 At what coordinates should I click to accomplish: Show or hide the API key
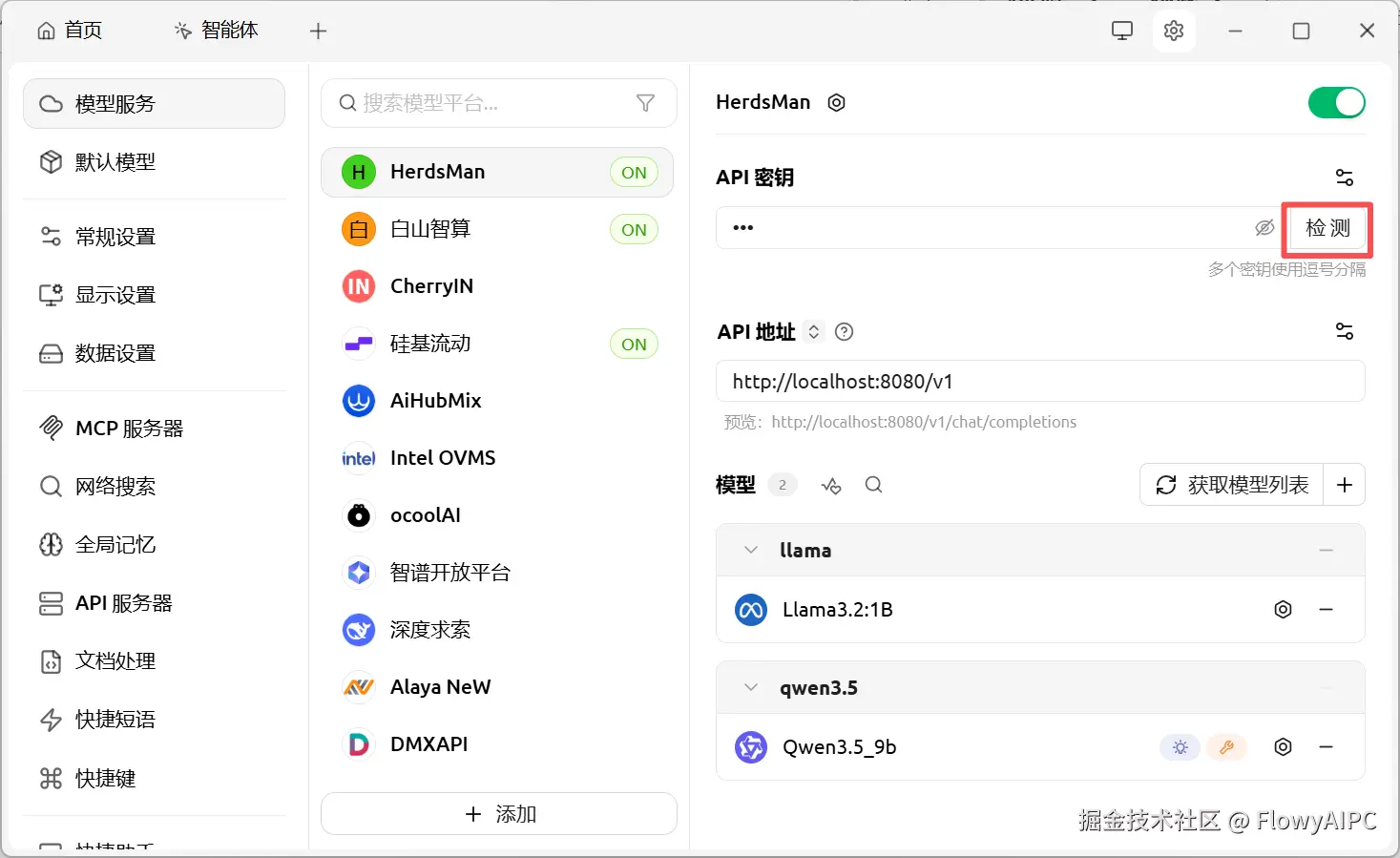(x=1264, y=228)
